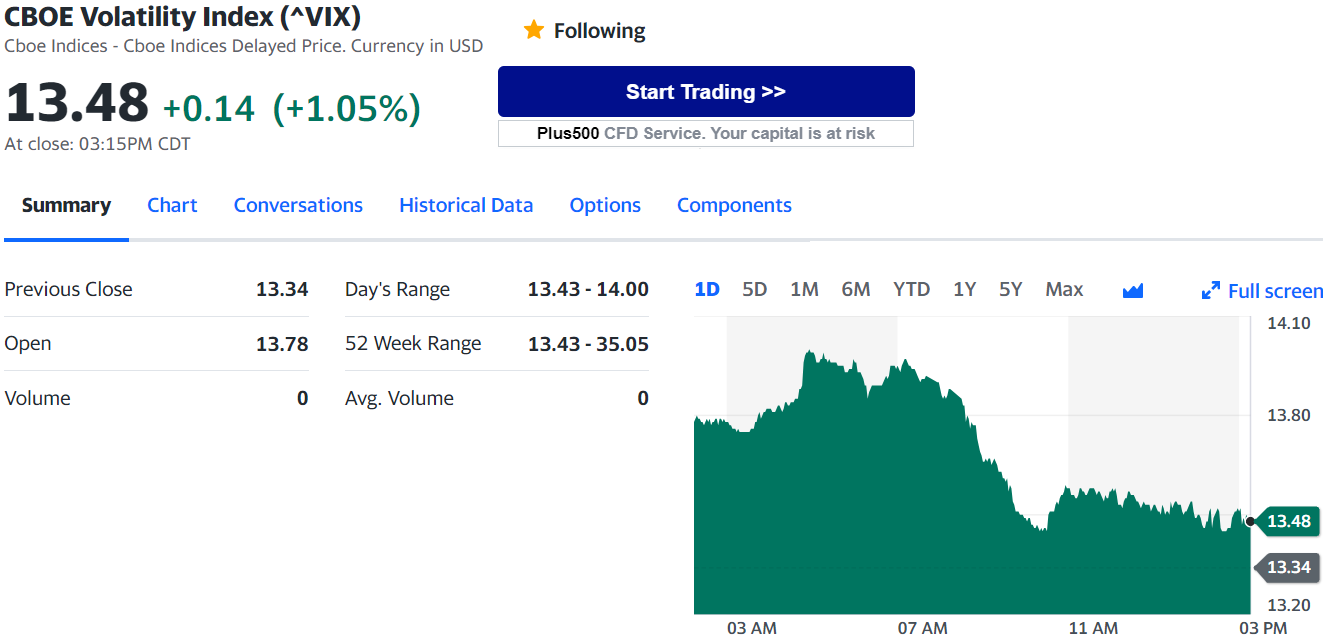
Task: Open the Full screen chart link
Action: [x=1262, y=291]
